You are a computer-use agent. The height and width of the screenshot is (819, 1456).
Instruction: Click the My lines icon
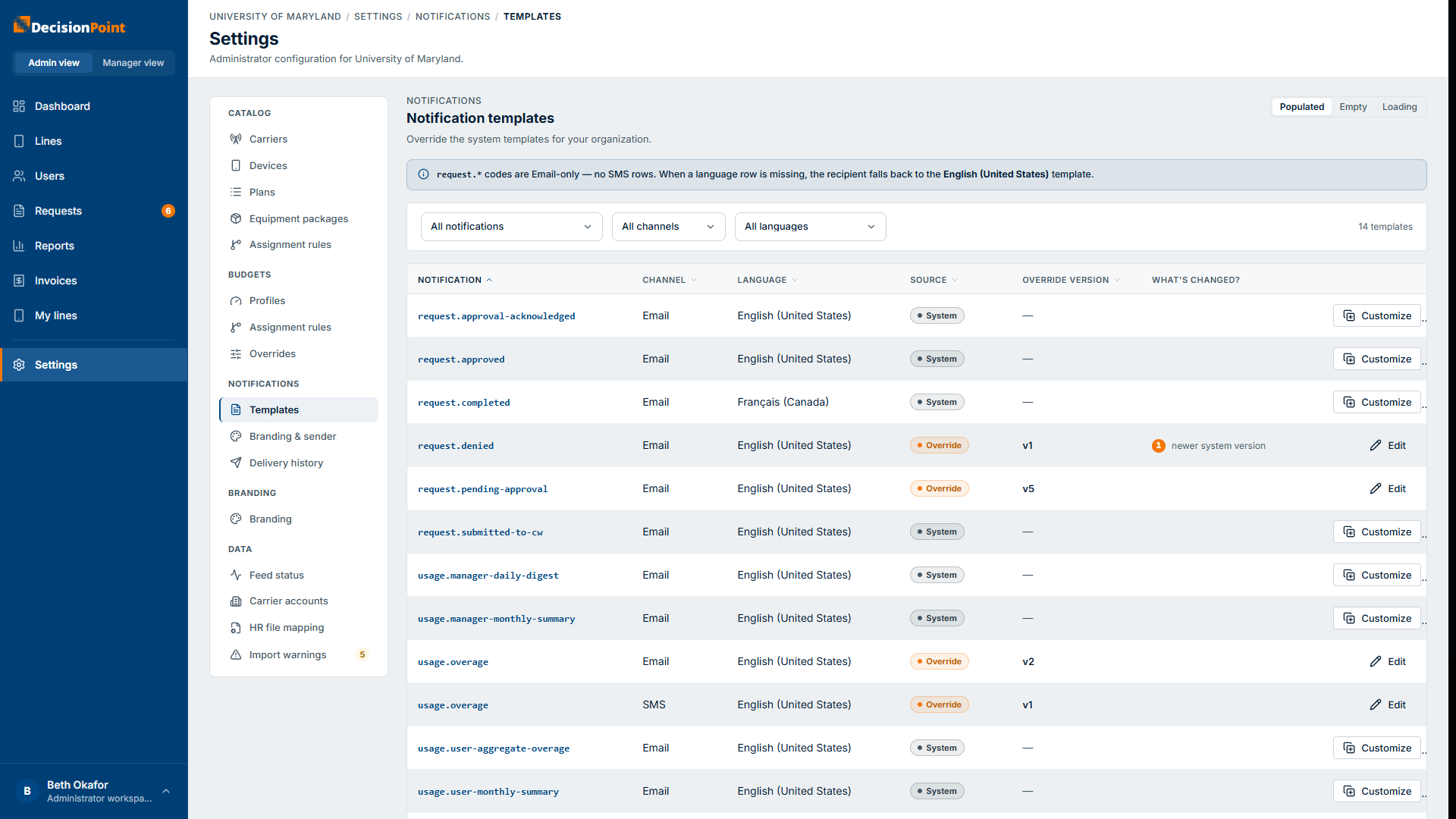19,315
